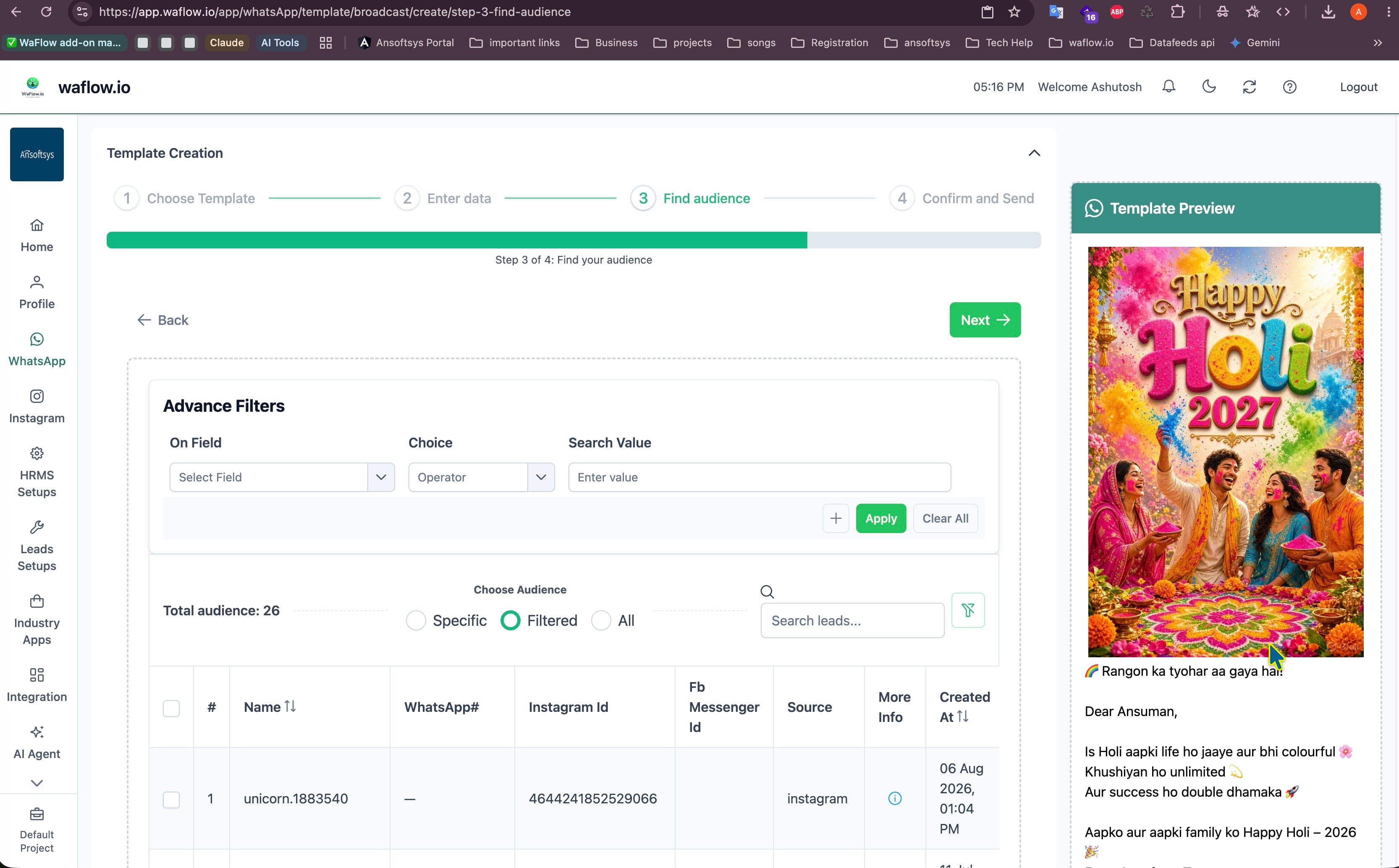Screen dimensions: 1399x868
Task: Collapse the Template Creation panel chevron
Action: coord(1034,153)
